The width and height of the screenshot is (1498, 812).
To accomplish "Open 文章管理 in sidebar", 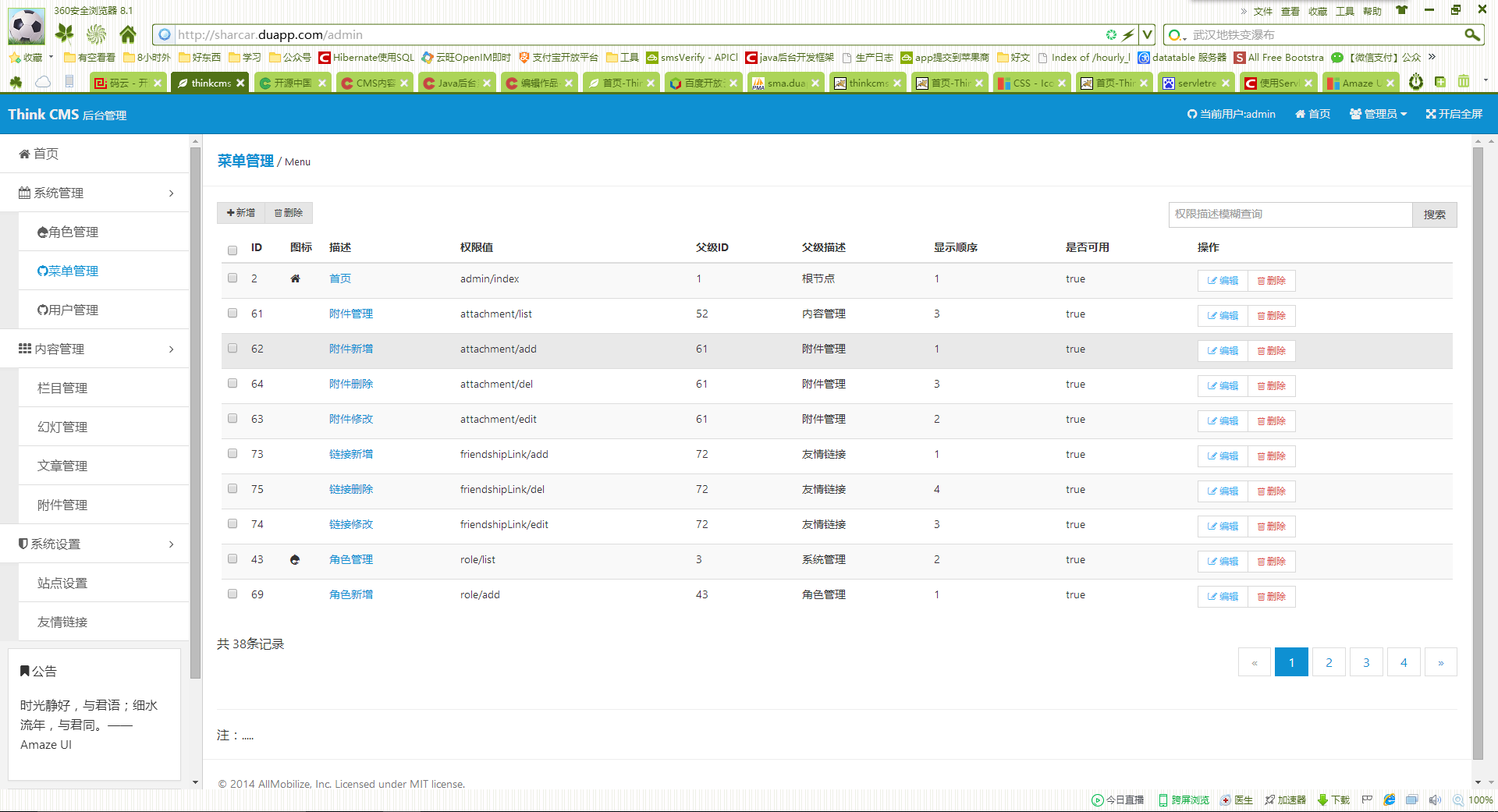I will tap(104, 466).
